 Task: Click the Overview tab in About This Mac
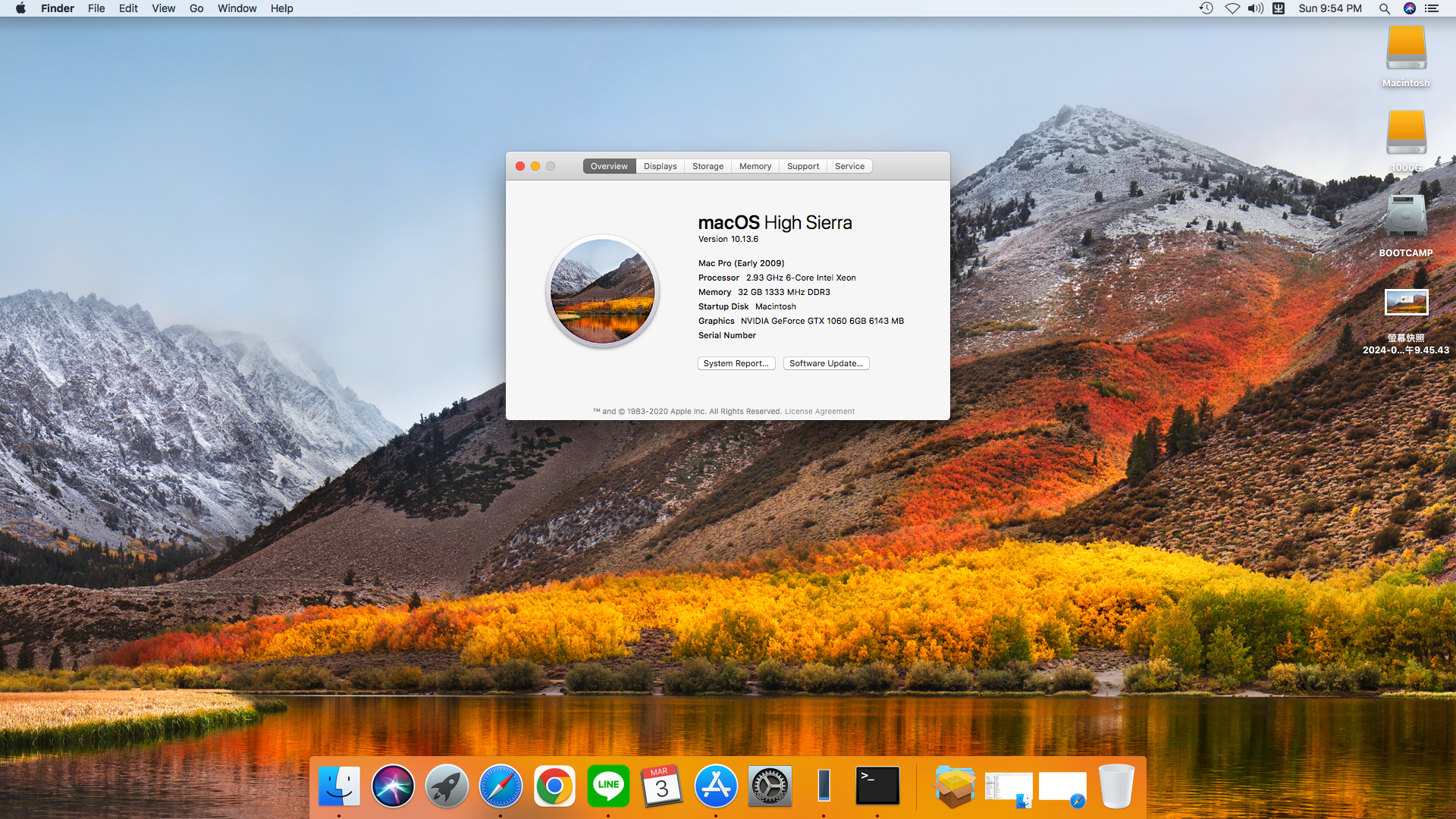(x=607, y=166)
